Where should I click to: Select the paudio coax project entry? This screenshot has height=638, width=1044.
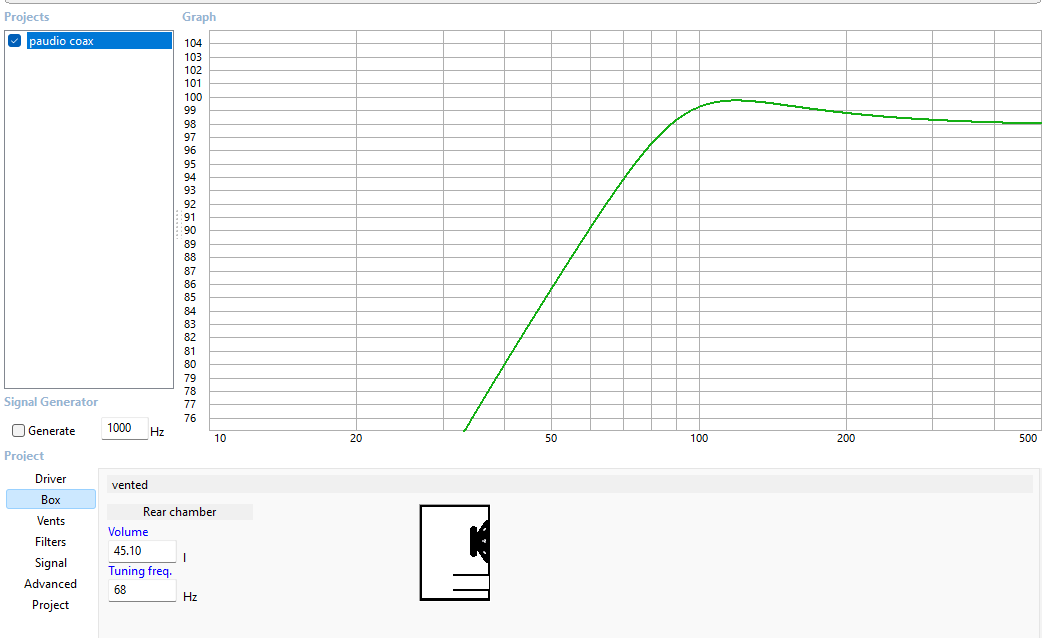pyautogui.click(x=99, y=41)
